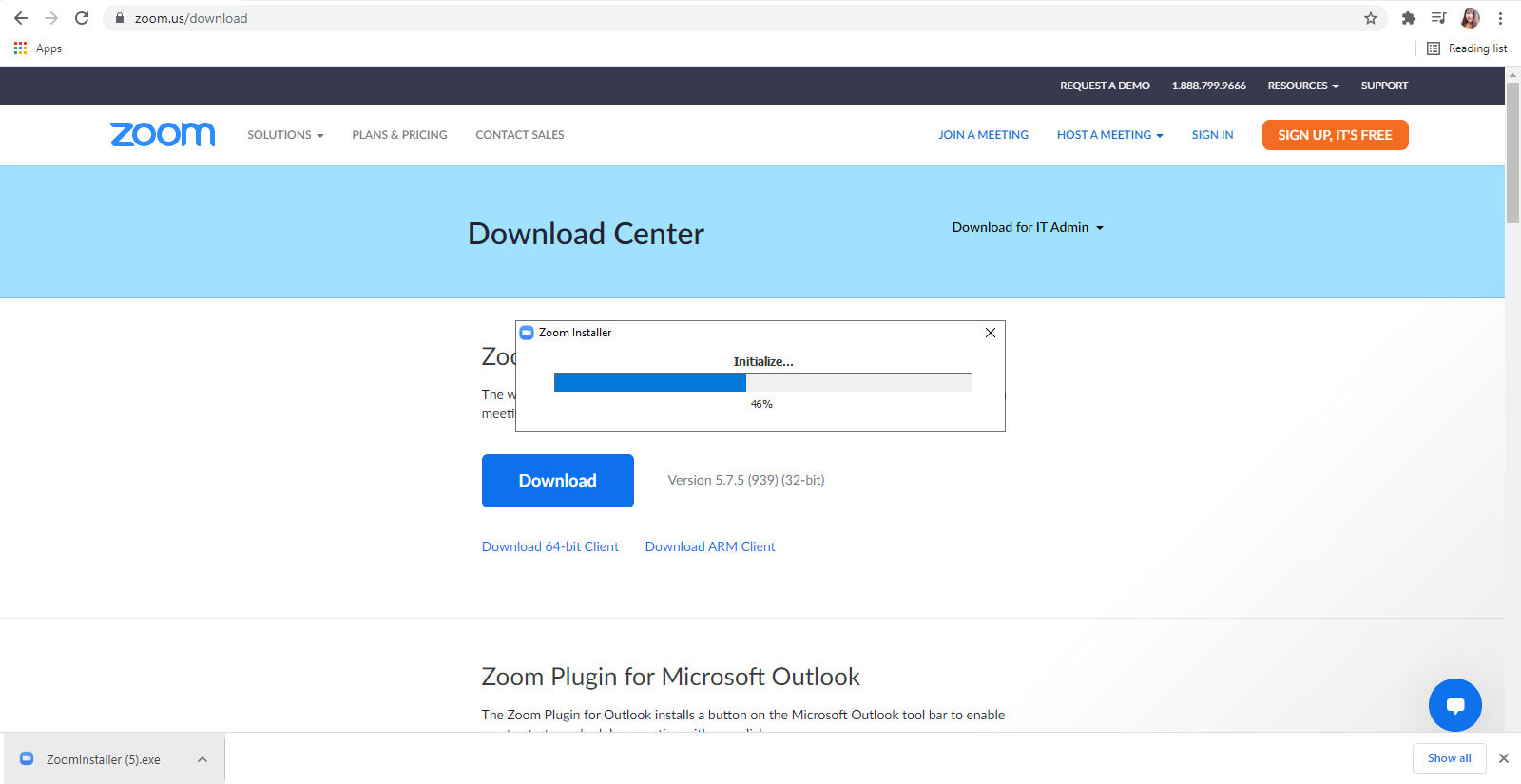
Task: Click the padlock site info icon
Action: 120,18
